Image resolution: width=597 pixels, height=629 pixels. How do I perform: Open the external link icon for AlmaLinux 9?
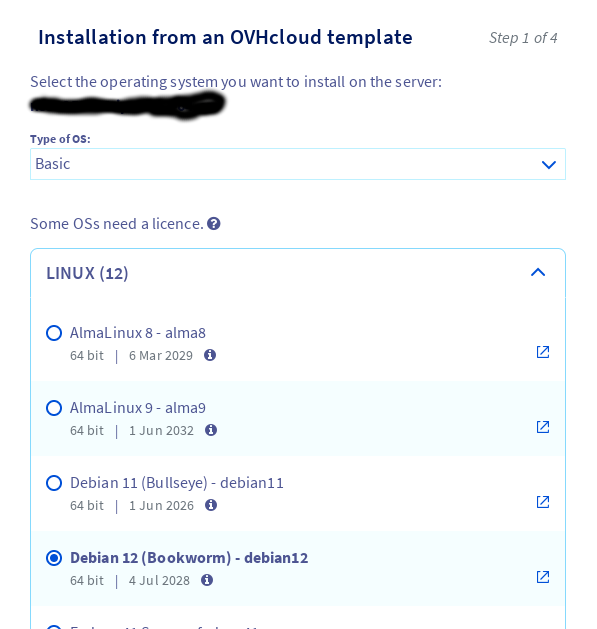tap(543, 427)
